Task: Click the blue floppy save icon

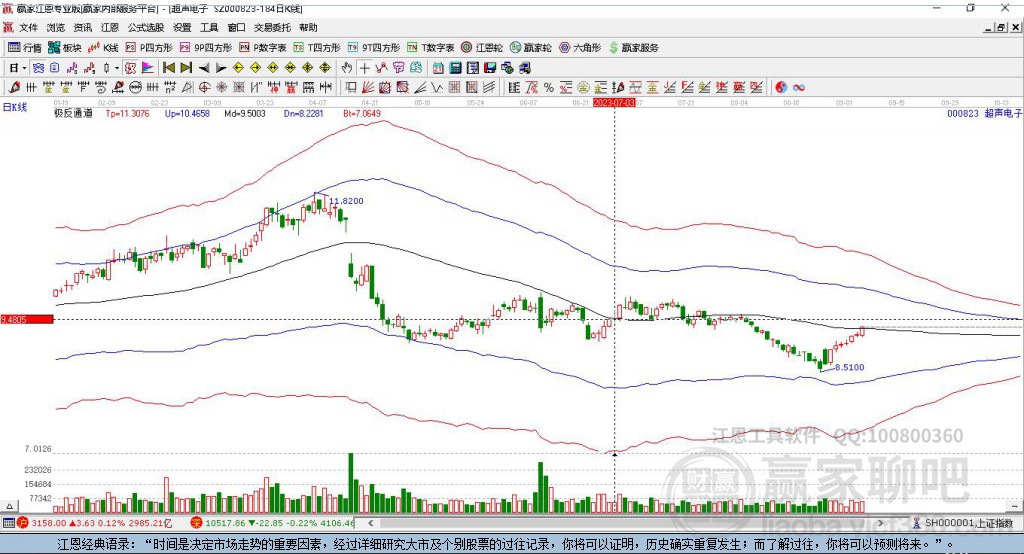Action: (x=490, y=68)
